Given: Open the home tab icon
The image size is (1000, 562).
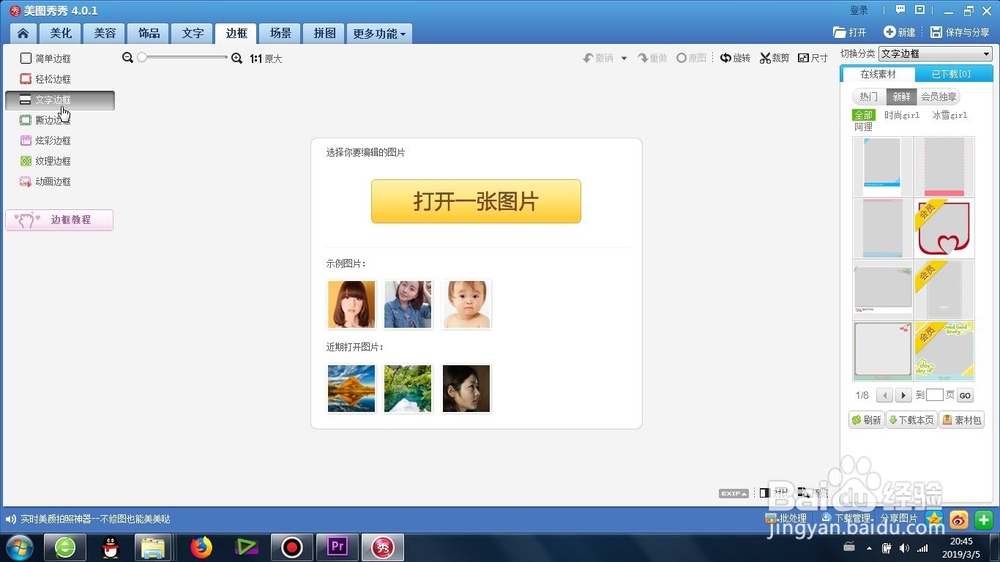Looking at the screenshot, I should [x=23, y=33].
